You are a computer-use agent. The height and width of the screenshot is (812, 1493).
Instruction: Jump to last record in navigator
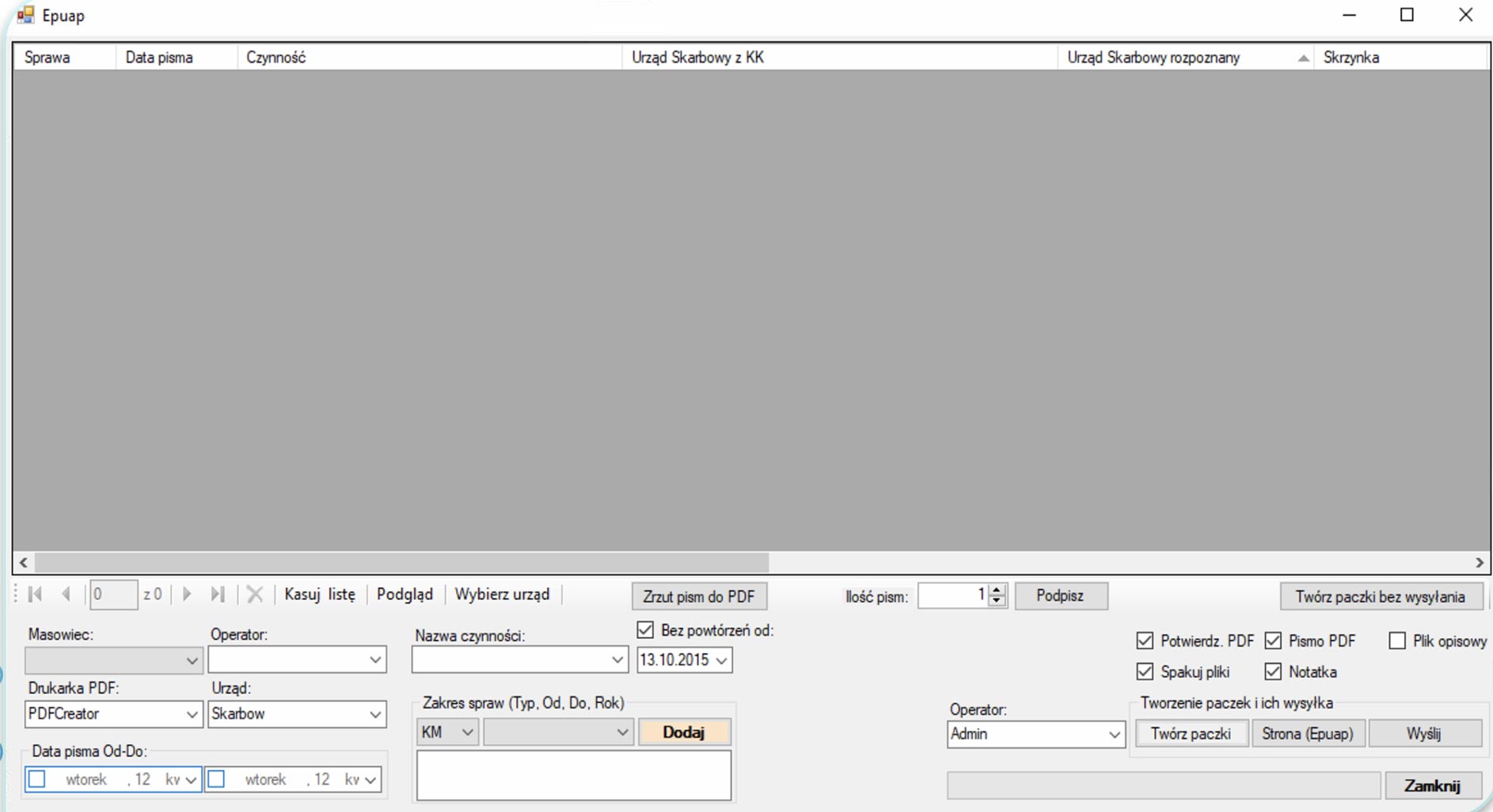click(218, 594)
